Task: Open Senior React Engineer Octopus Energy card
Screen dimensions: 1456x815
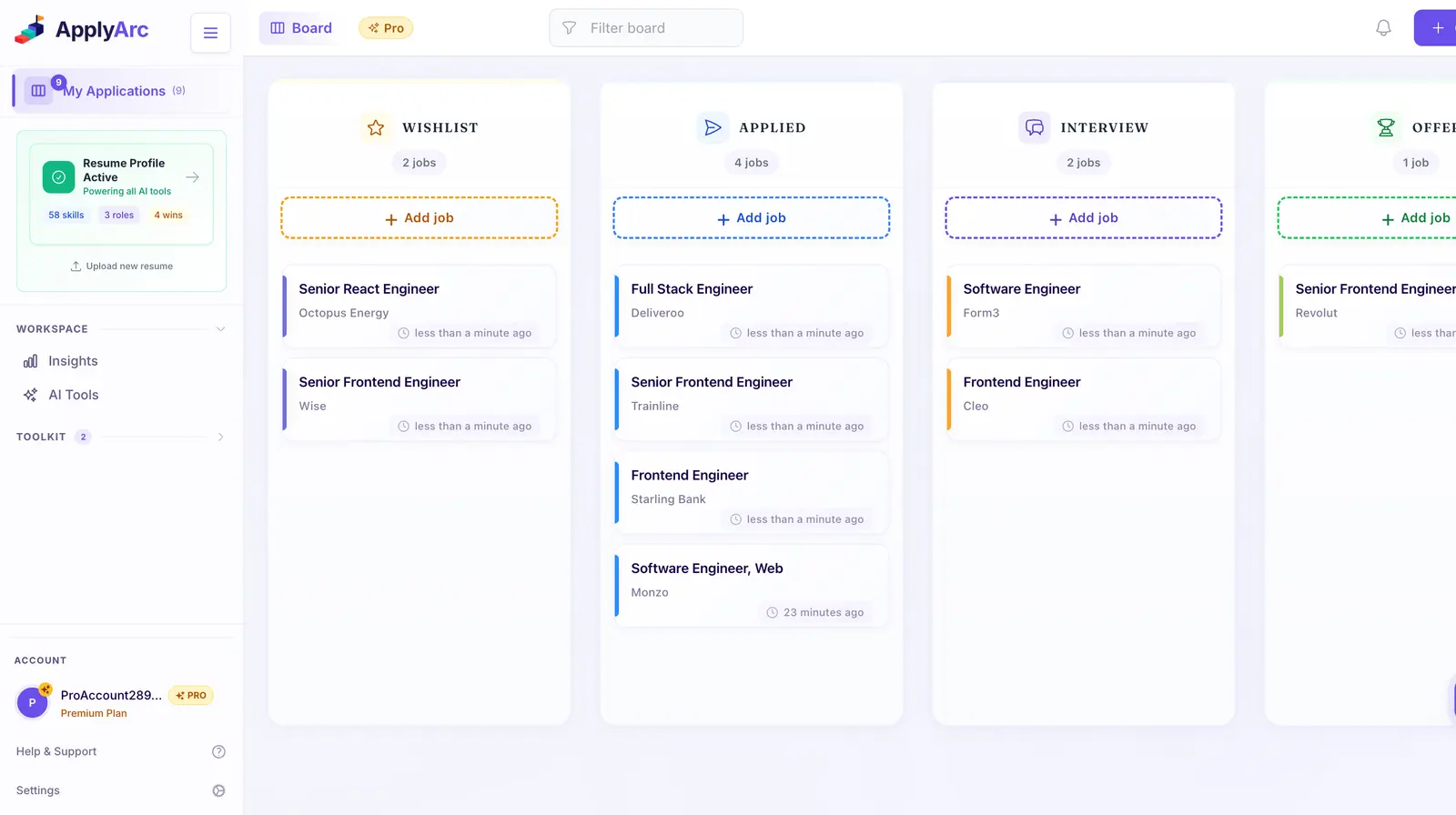Action: pyautogui.click(x=420, y=307)
